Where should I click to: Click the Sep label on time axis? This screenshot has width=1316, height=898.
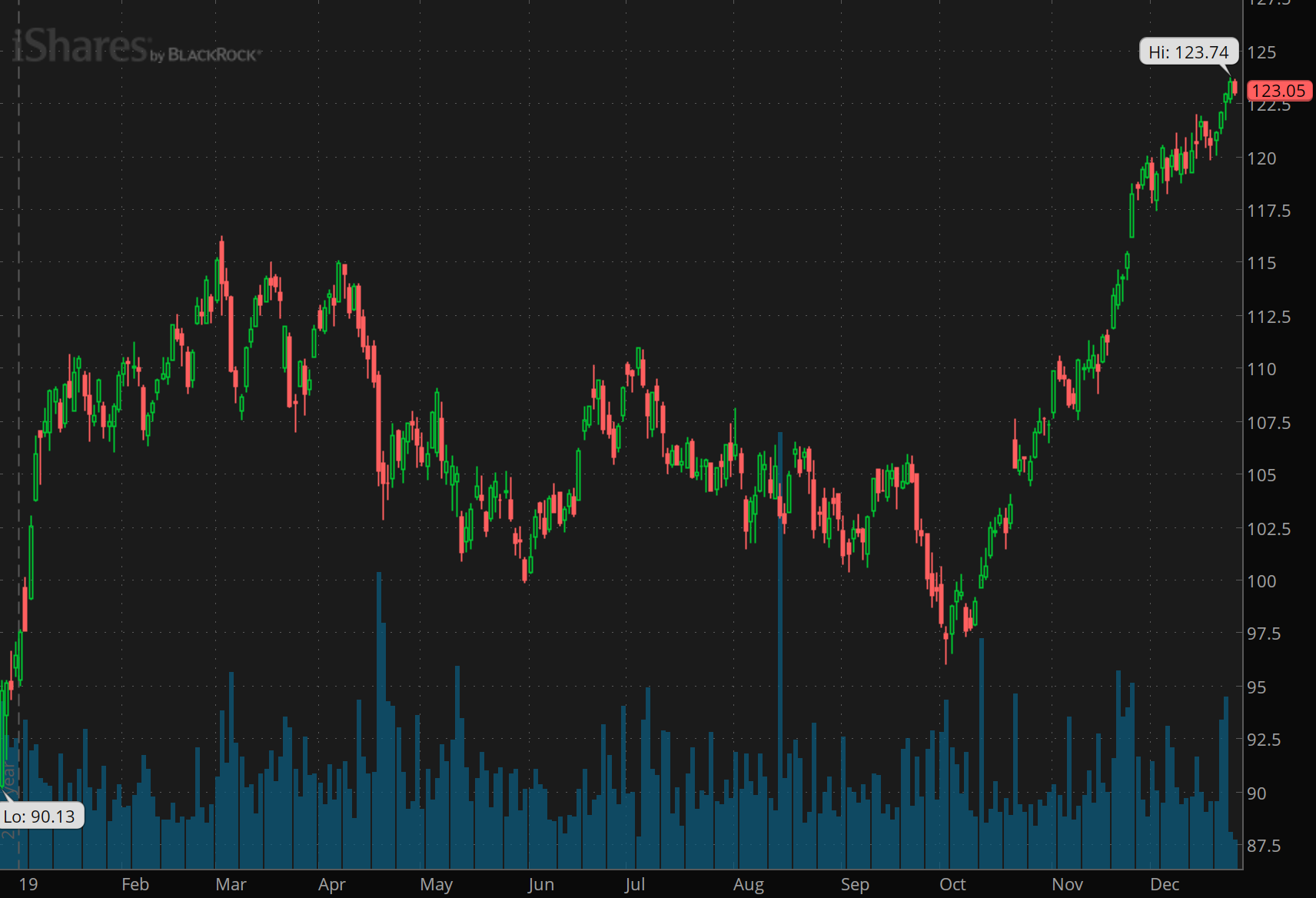[855, 884]
